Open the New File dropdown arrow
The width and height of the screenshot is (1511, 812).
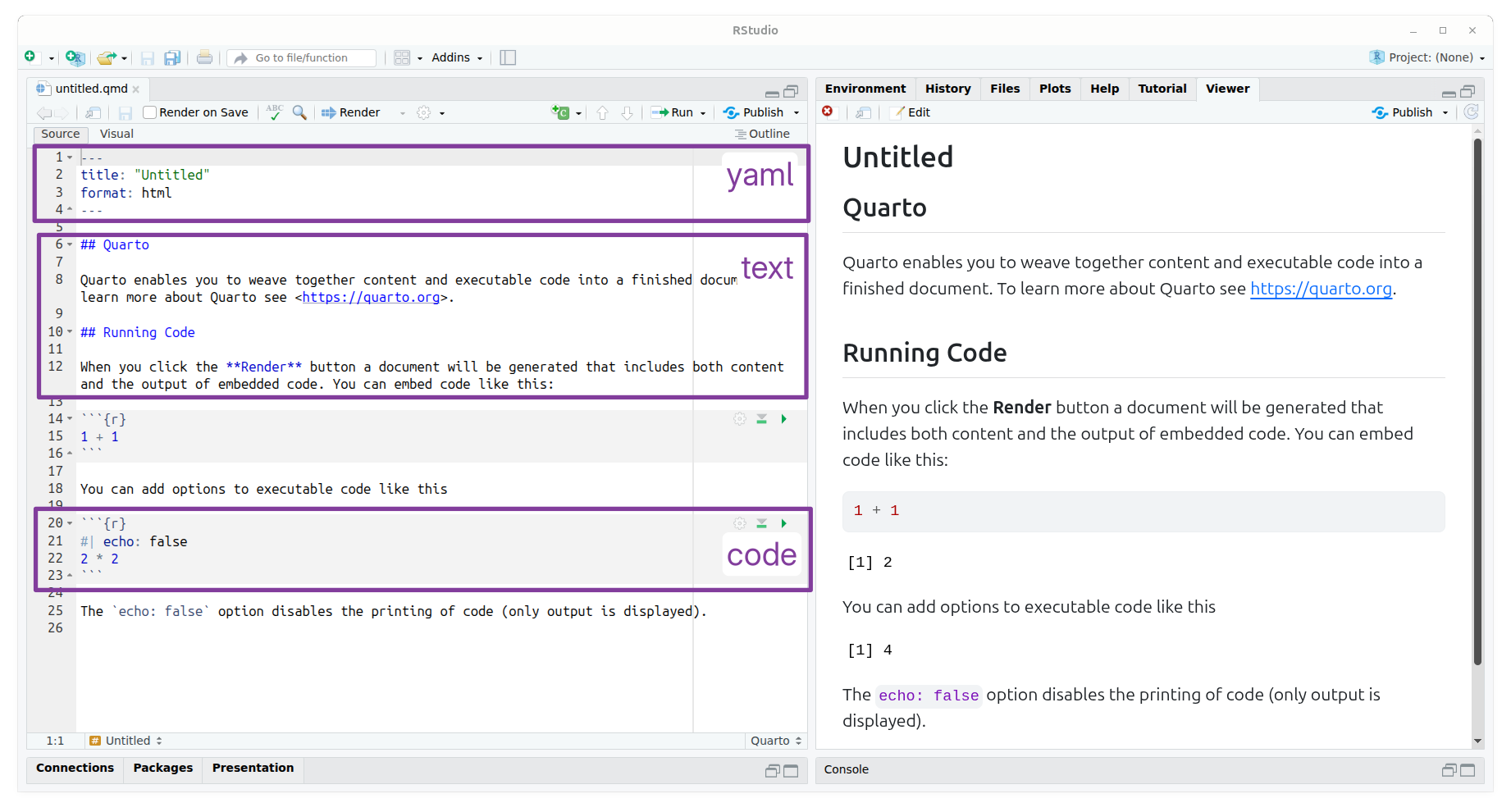pyautogui.click(x=51, y=58)
